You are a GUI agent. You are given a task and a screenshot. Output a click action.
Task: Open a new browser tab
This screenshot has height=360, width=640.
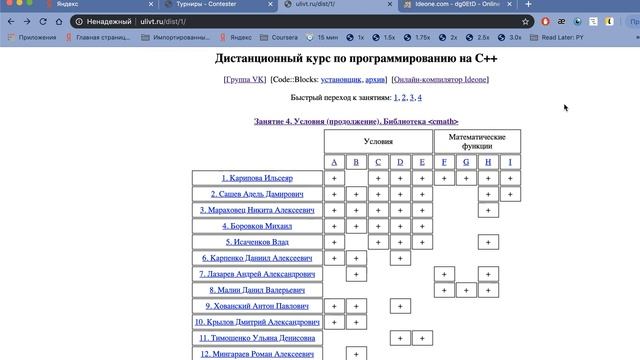pos(529,4)
